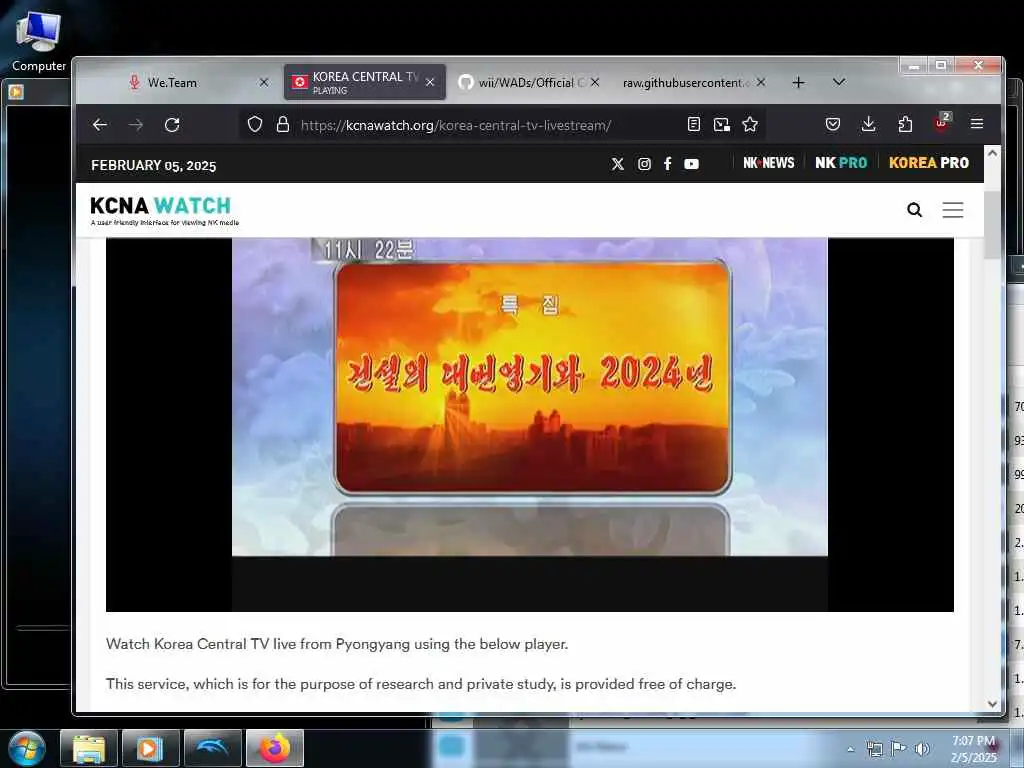The height and width of the screenshot is (768, 1024).
Task: Open the media player taskbar icon
Action: pos(150,748)
